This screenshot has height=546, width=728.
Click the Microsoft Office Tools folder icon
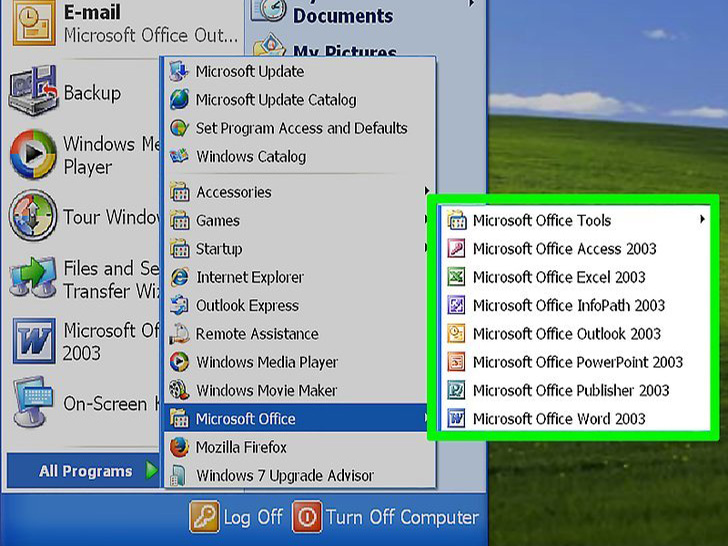[456, 220]
